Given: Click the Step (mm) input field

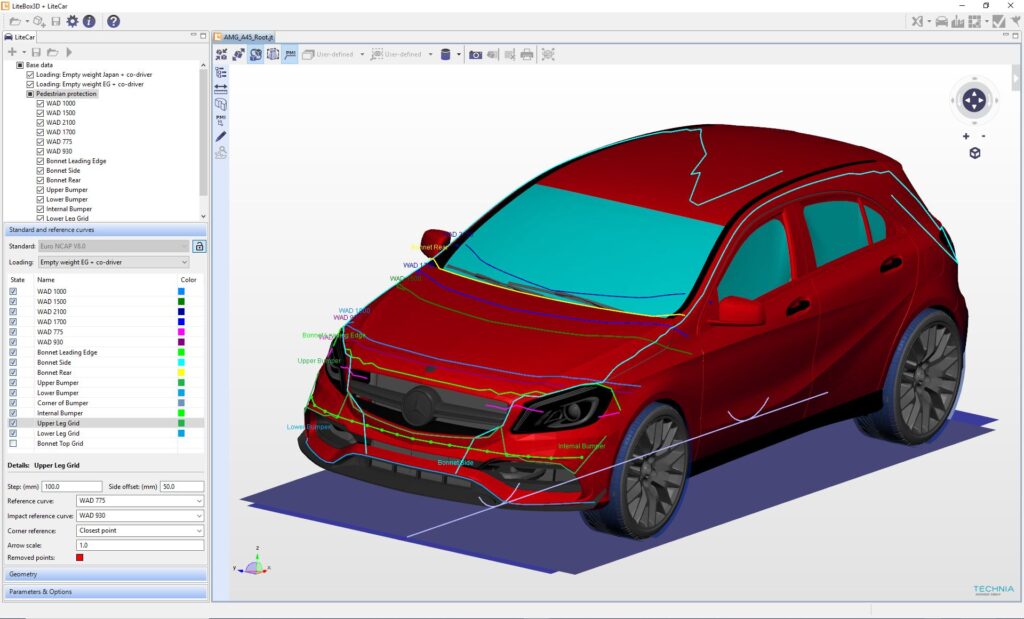Looking at the screenshot, I should coord(72,486).
